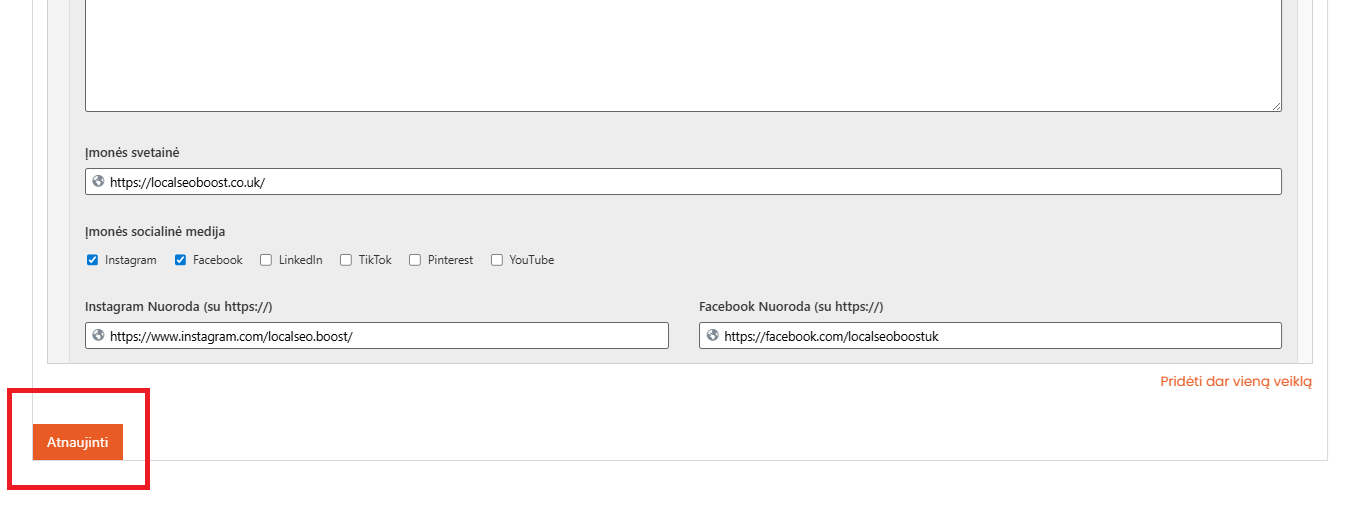This screenshot has height=530, width=1371.
Task: Click the resize handle of the large text area
Action: [x=1276, y=106]
